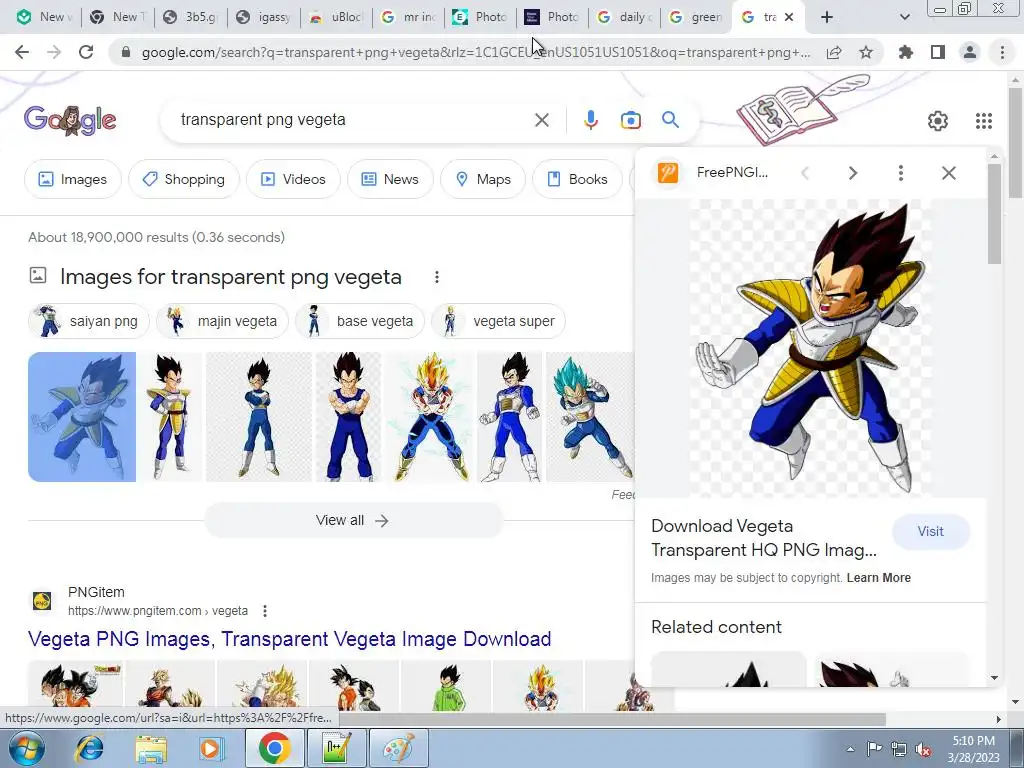Open Paint from the taskbar

tap(398, 748)
